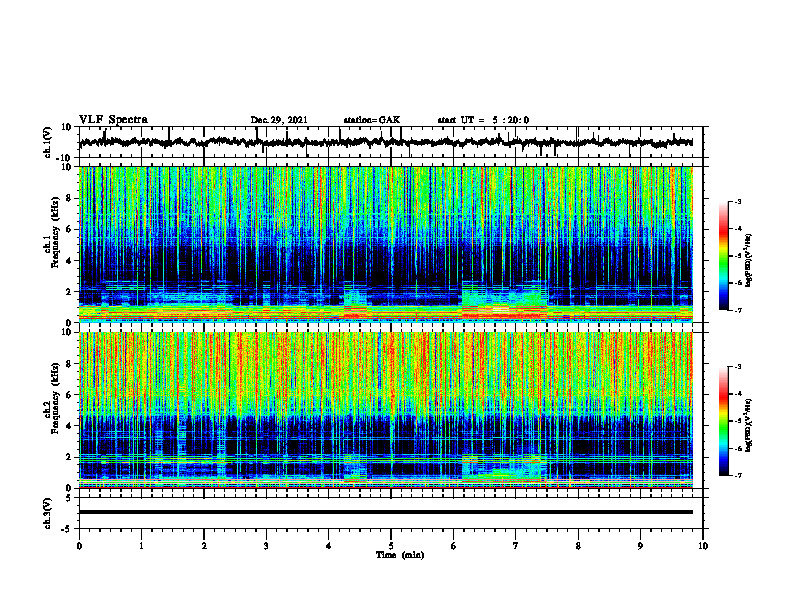Click the ch.2 spectrogram panel

pyautogui.click(x=386, y=410)
